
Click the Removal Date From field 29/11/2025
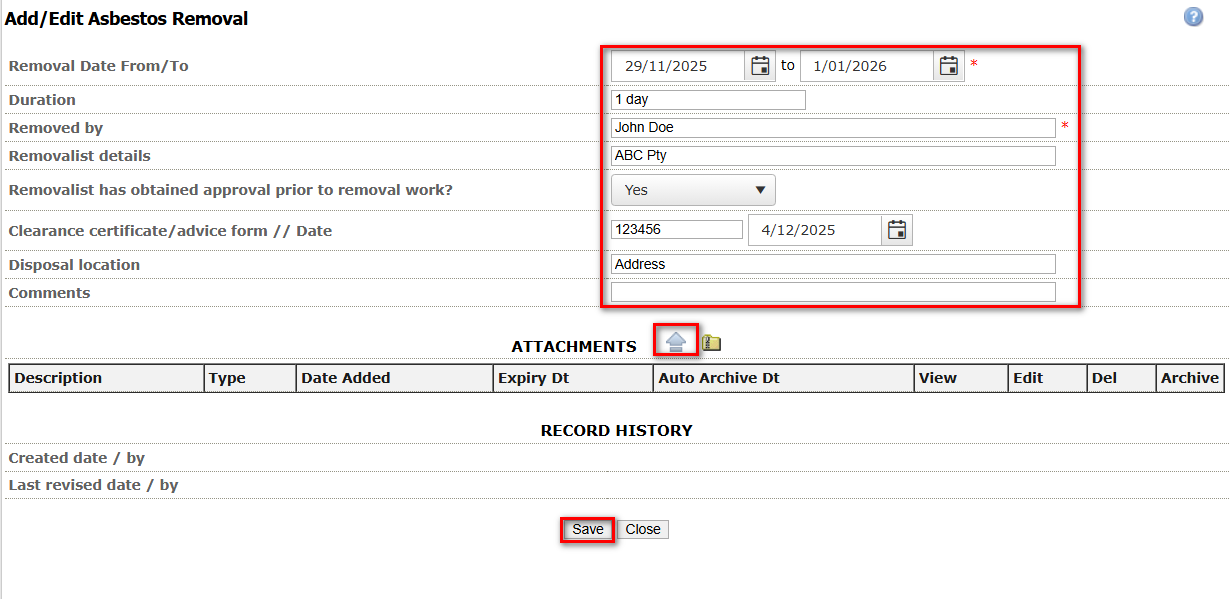coord(678,66)
